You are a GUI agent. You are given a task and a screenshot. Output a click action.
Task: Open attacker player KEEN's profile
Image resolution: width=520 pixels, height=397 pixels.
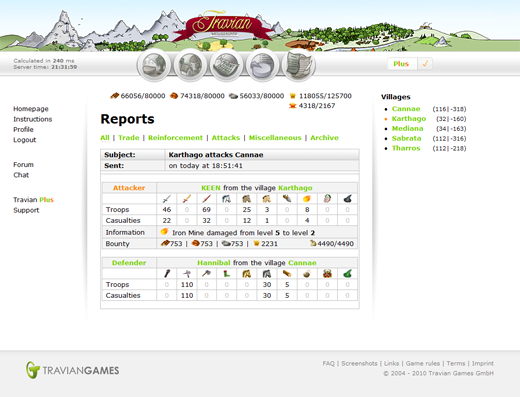point(211,188)
